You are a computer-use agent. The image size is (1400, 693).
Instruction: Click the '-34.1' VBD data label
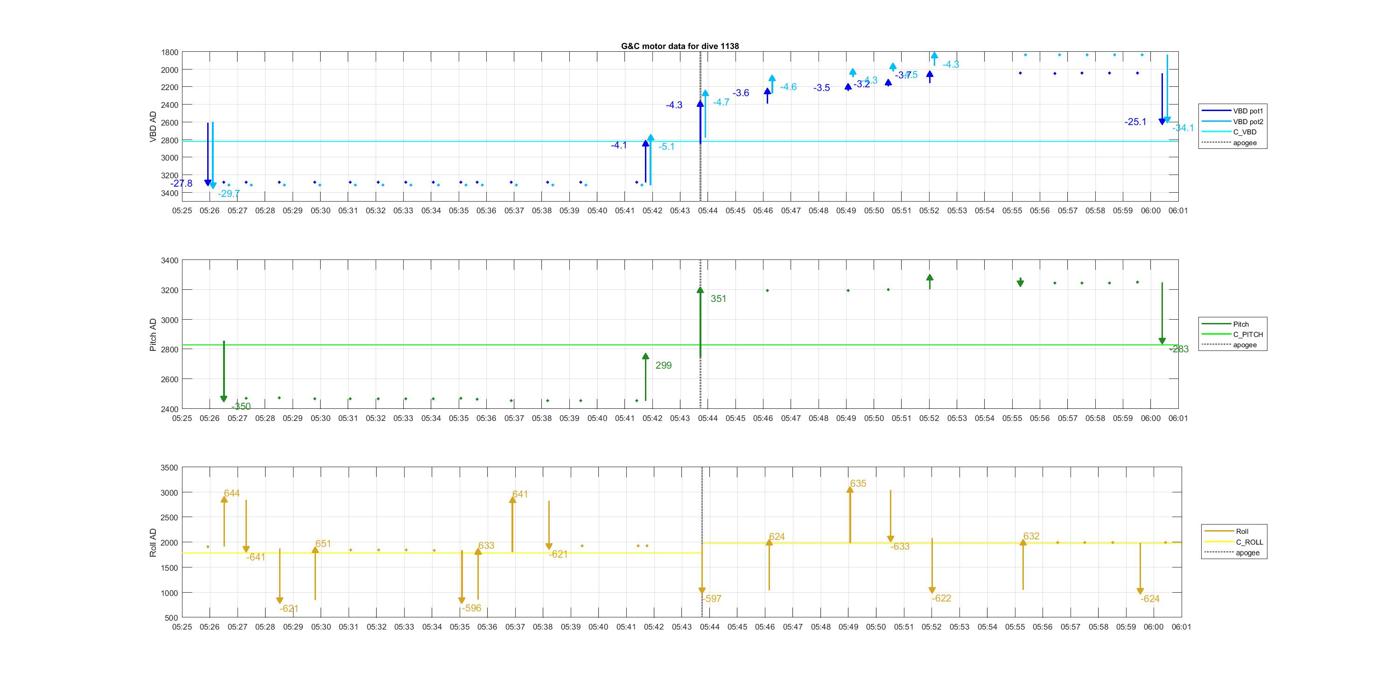click(1183, 128)
